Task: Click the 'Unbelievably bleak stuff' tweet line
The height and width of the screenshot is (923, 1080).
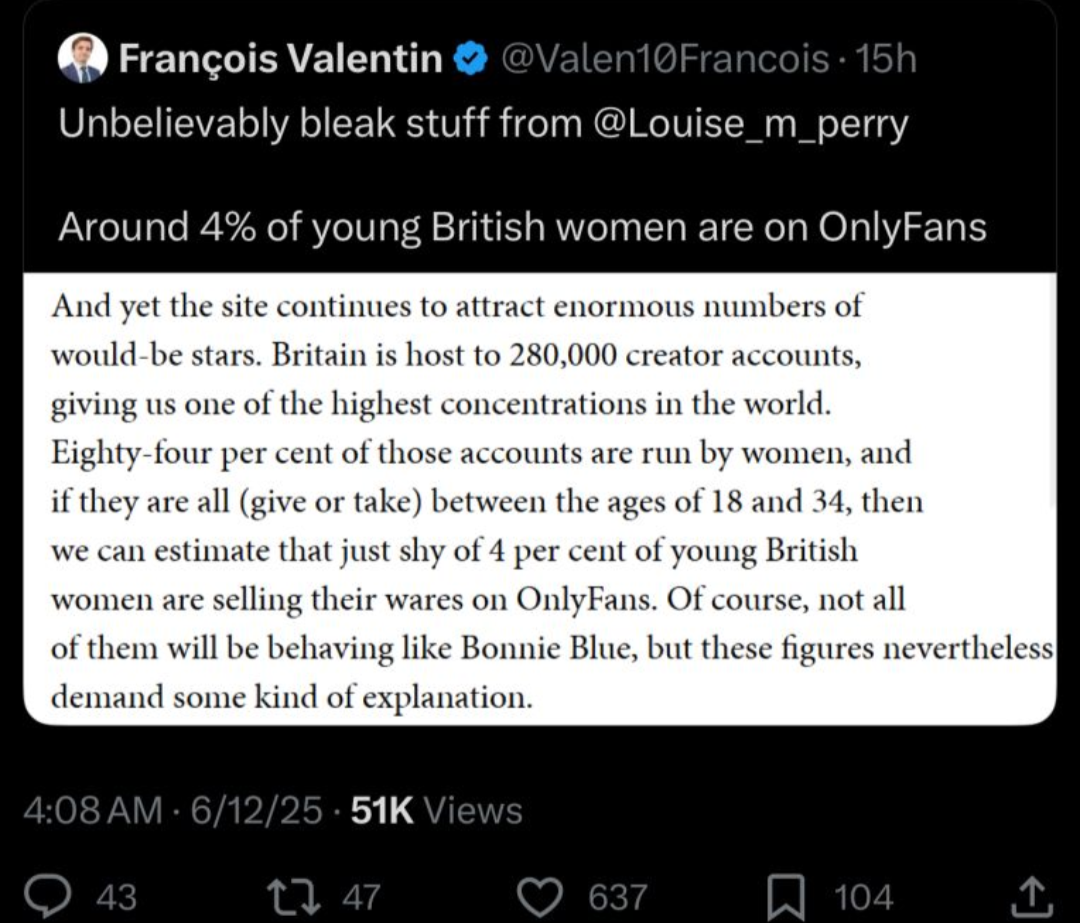Action: coord(483,125)
